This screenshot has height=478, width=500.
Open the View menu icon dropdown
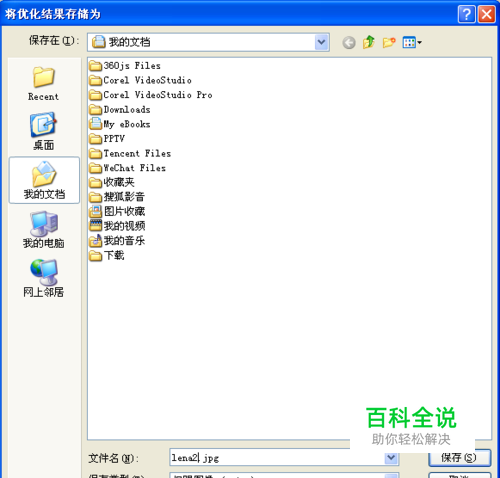[x=412, y=42]
